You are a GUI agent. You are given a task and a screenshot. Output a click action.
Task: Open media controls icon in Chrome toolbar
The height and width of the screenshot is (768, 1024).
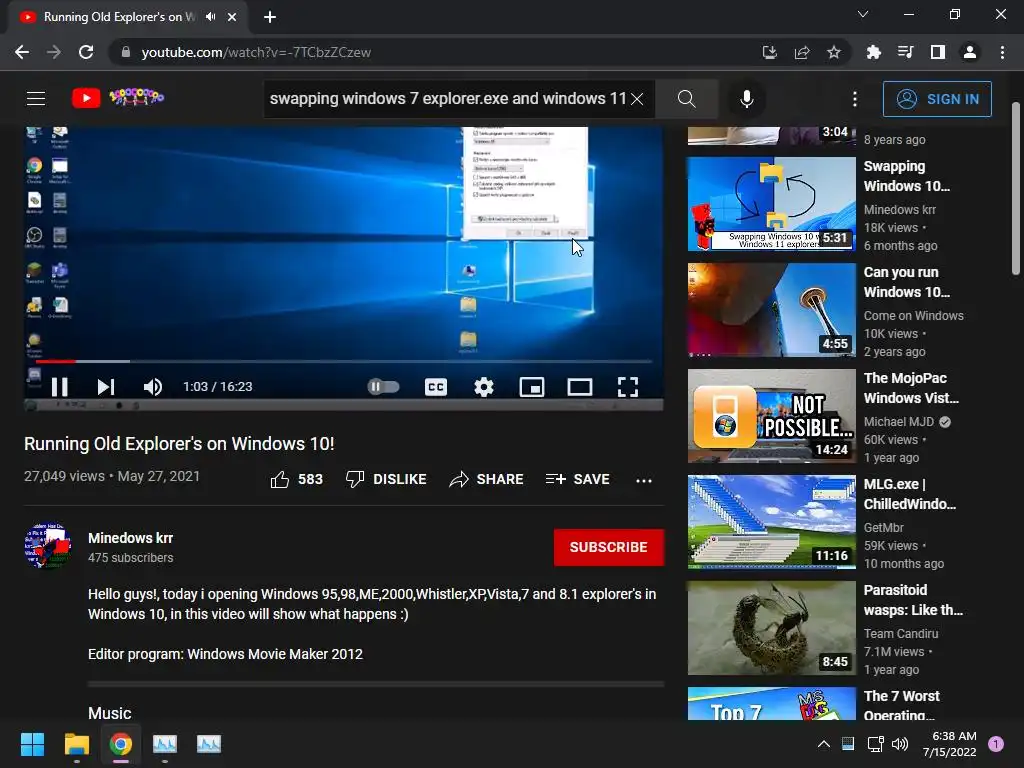coord(905,52)
